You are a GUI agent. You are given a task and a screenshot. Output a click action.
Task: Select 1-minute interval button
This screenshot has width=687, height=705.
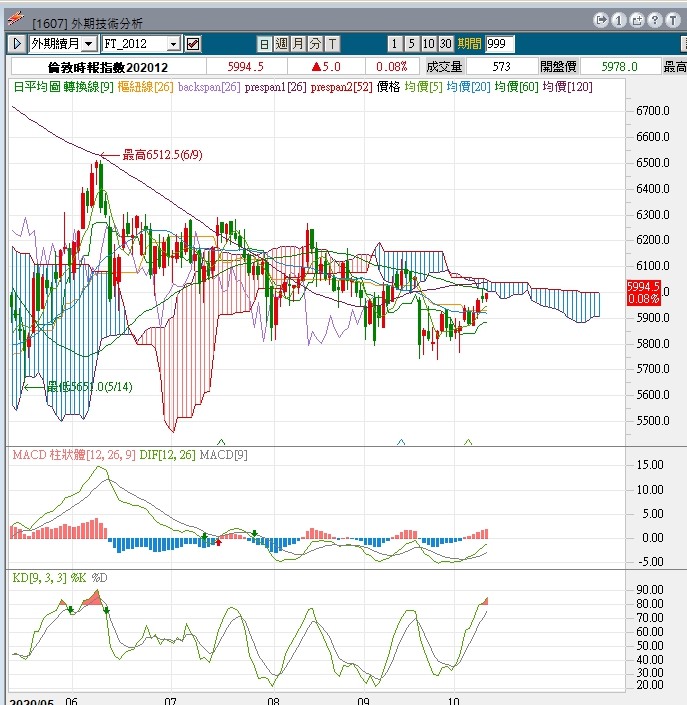pos(394,44)
